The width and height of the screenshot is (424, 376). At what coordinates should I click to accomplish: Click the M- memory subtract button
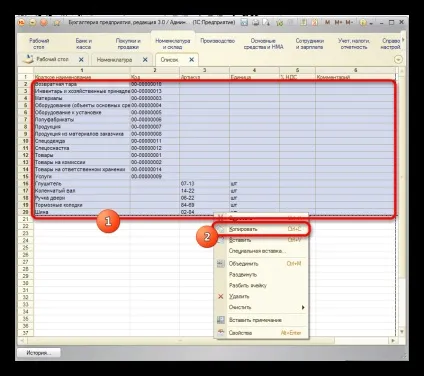(349, 23)
